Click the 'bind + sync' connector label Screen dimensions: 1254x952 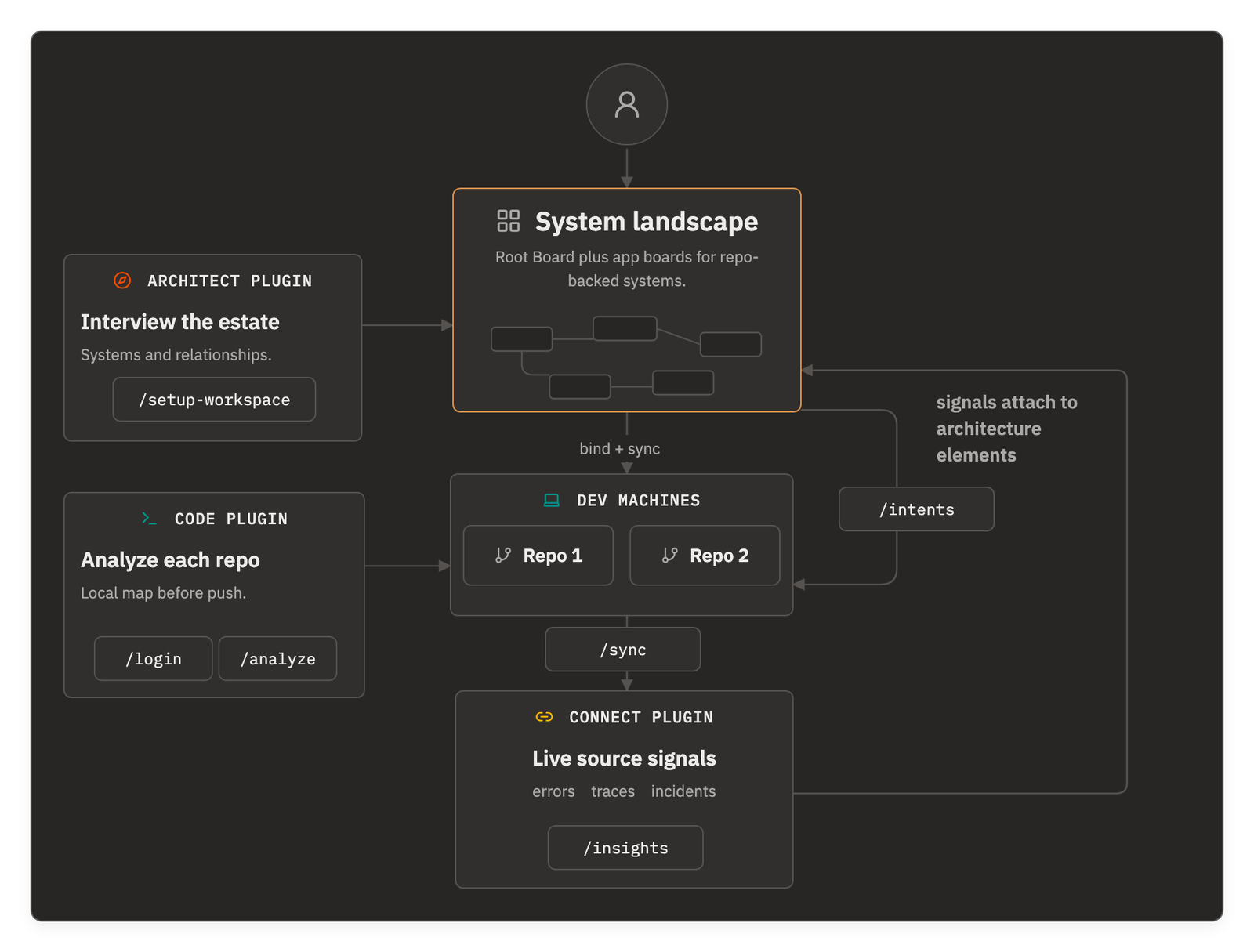click(x=620, y=449)
